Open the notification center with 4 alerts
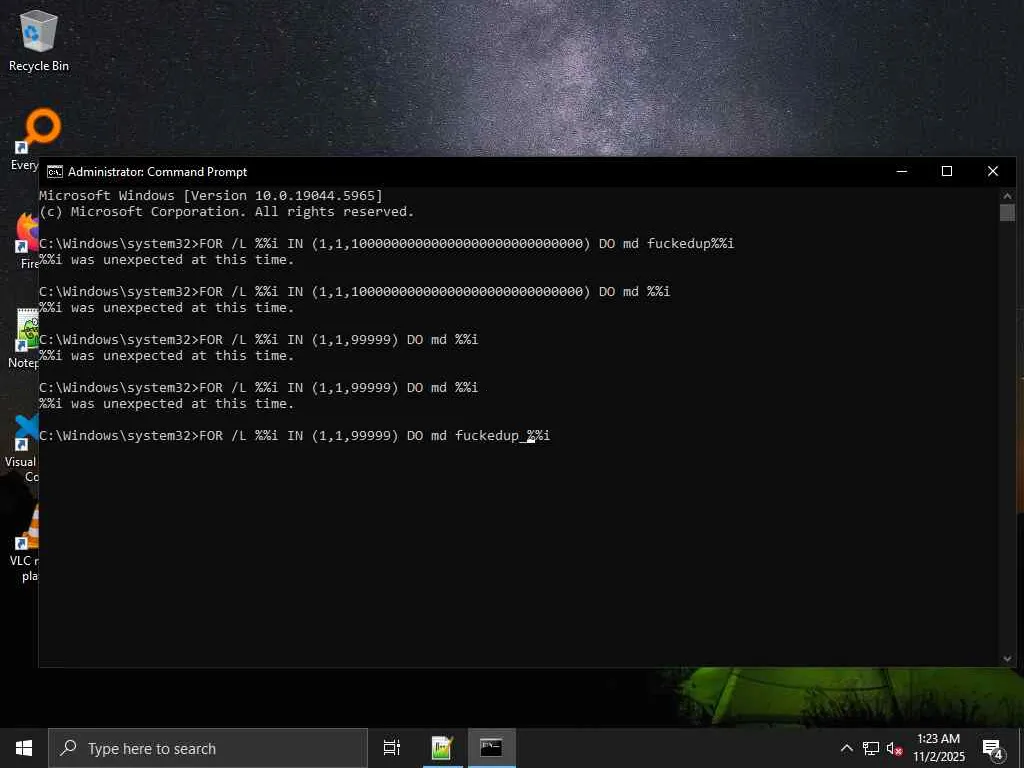The width and height of the screenshot is (1024, 768). 992,748
